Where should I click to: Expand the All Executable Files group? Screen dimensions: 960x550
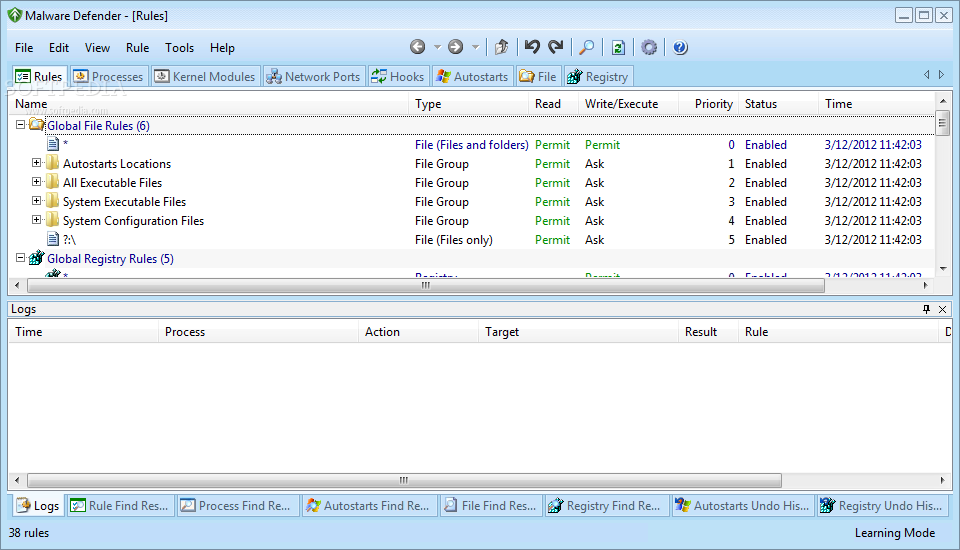coord(36,182)
